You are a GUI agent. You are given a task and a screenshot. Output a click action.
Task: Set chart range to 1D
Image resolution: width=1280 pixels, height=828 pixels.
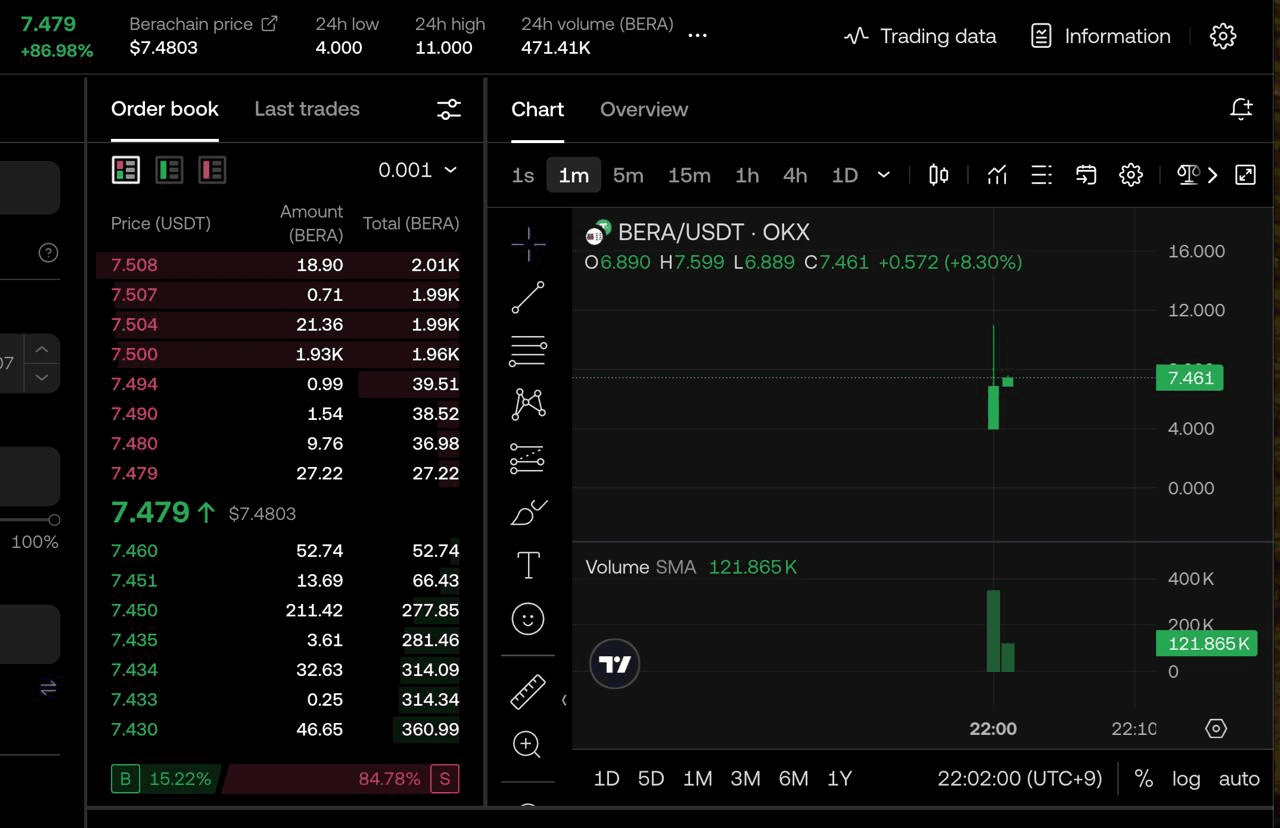coord(607,778)
